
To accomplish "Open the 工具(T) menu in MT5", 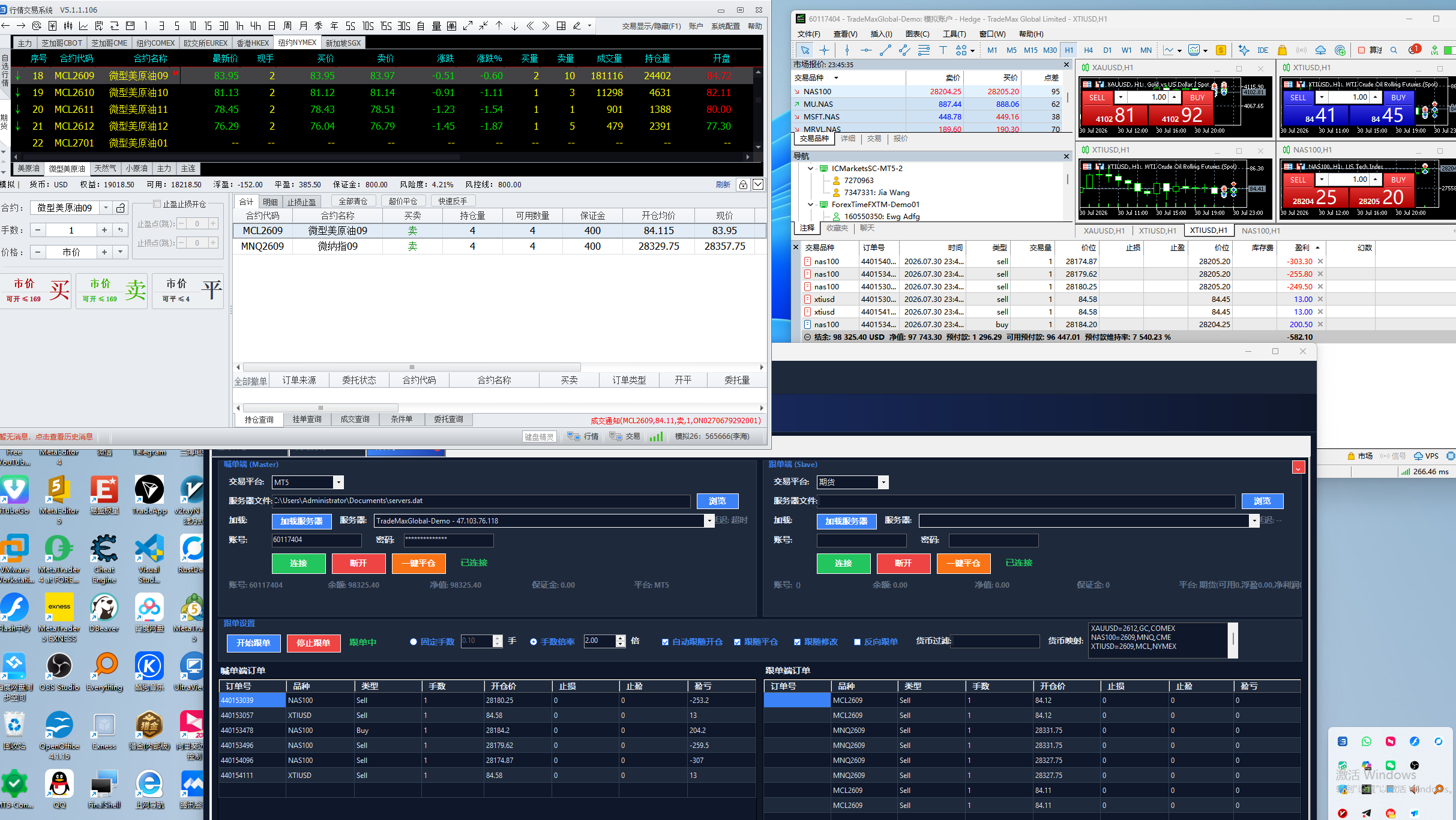I will coord(954,34).
